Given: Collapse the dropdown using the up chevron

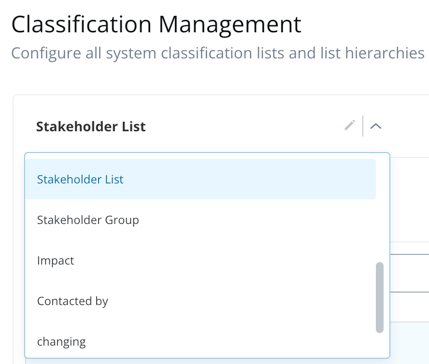Looking at the screenshot, I should tap(376, 126).
